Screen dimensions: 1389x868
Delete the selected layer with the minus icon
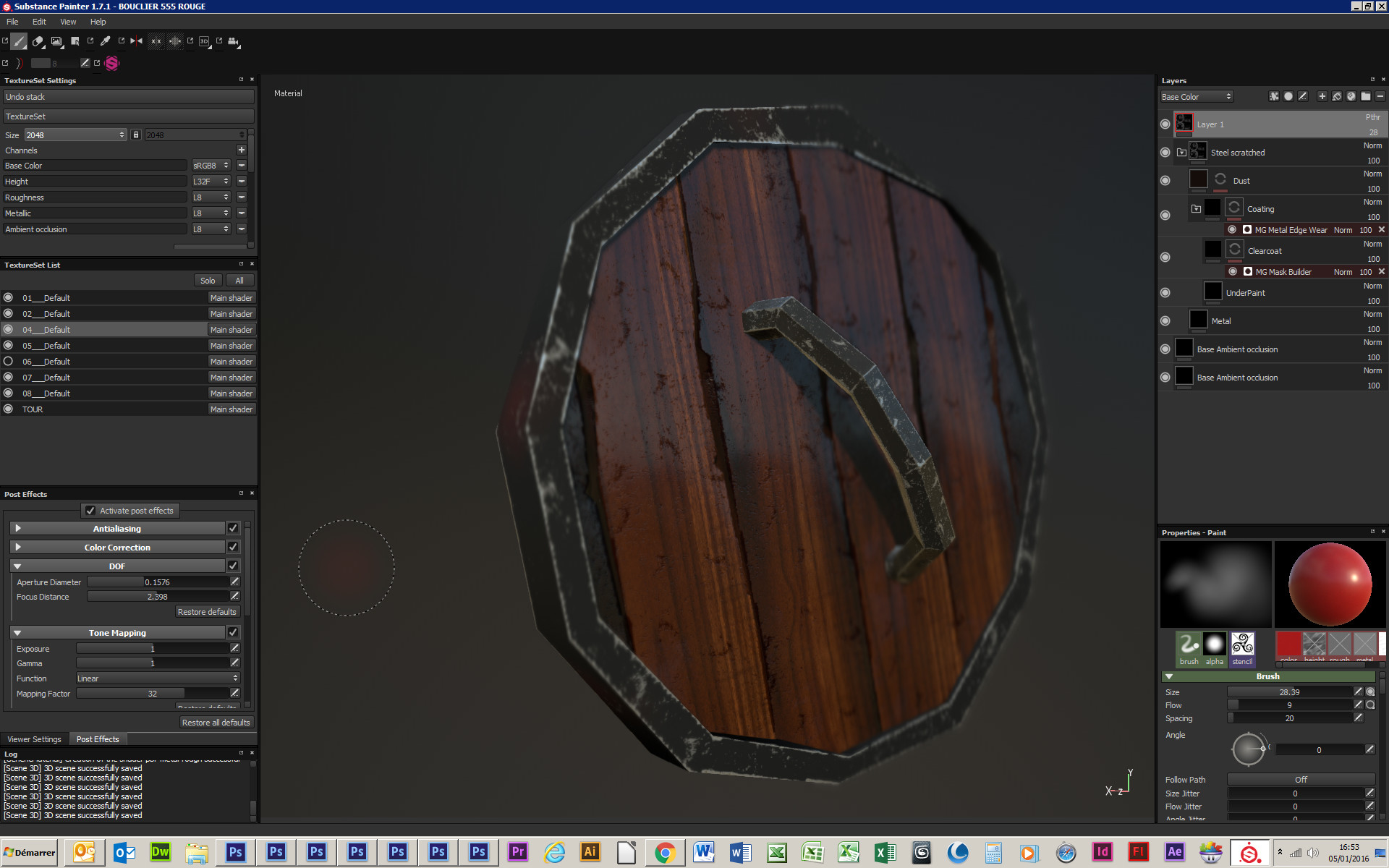pyautogui.click(x=1381, y=96)
